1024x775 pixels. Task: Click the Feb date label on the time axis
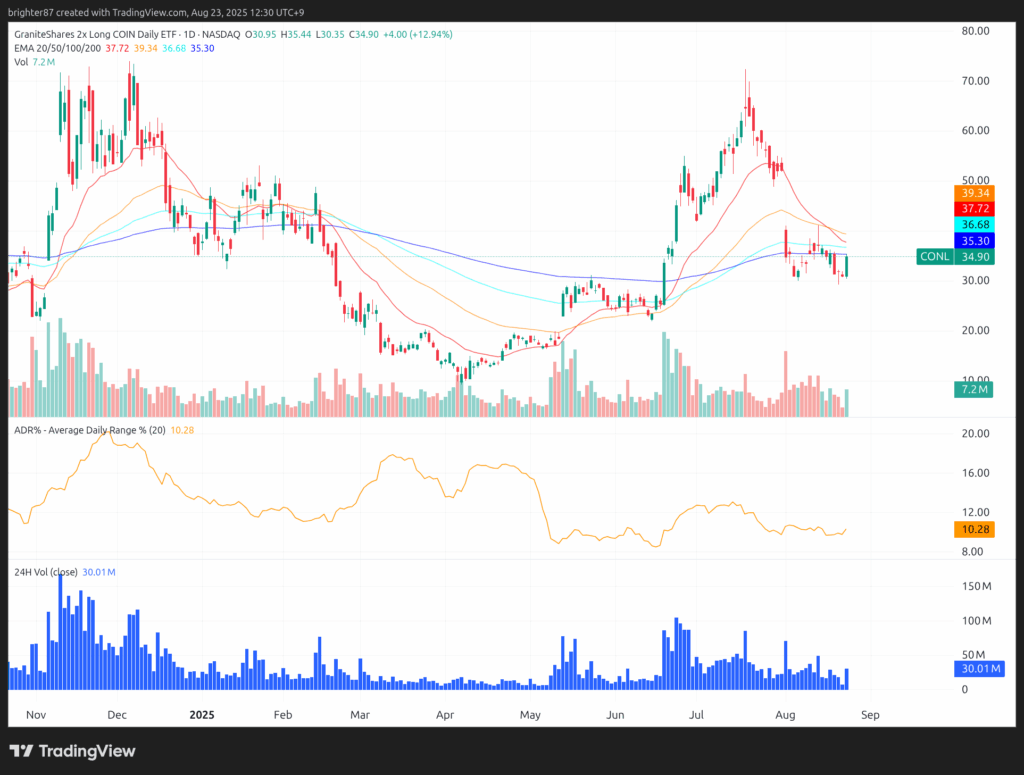(283, 715)
